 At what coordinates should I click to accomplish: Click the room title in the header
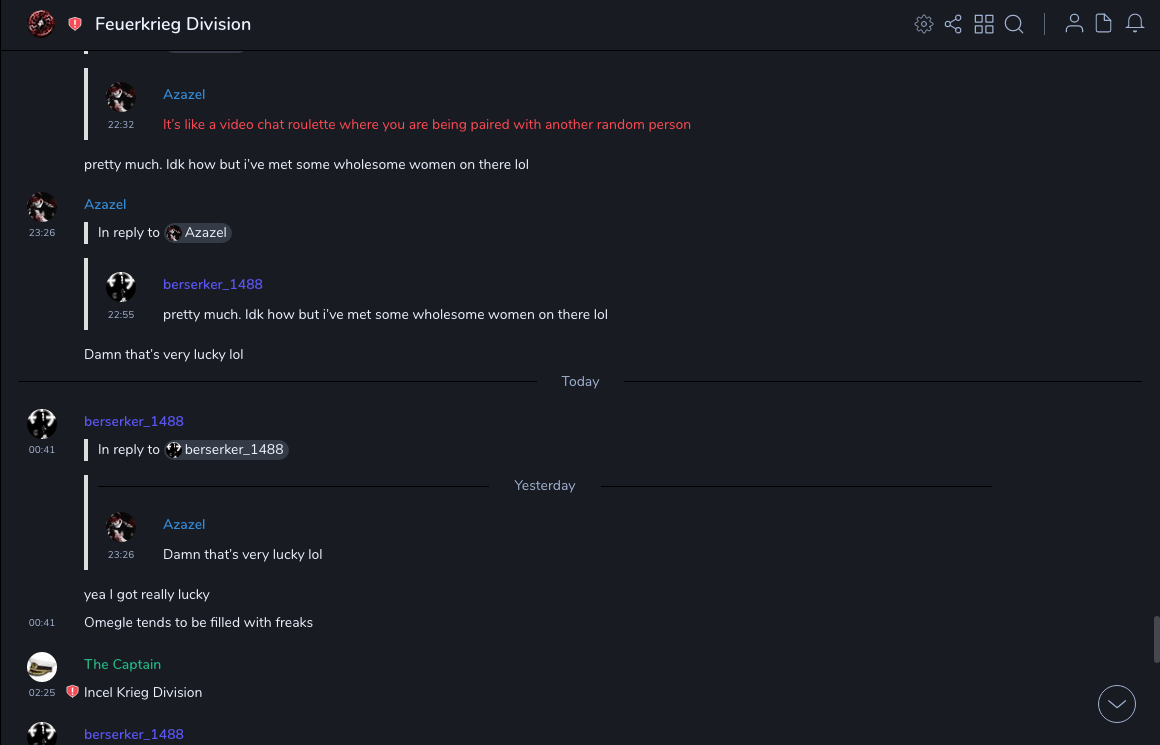pyautogui.click(x=173, y=24)
